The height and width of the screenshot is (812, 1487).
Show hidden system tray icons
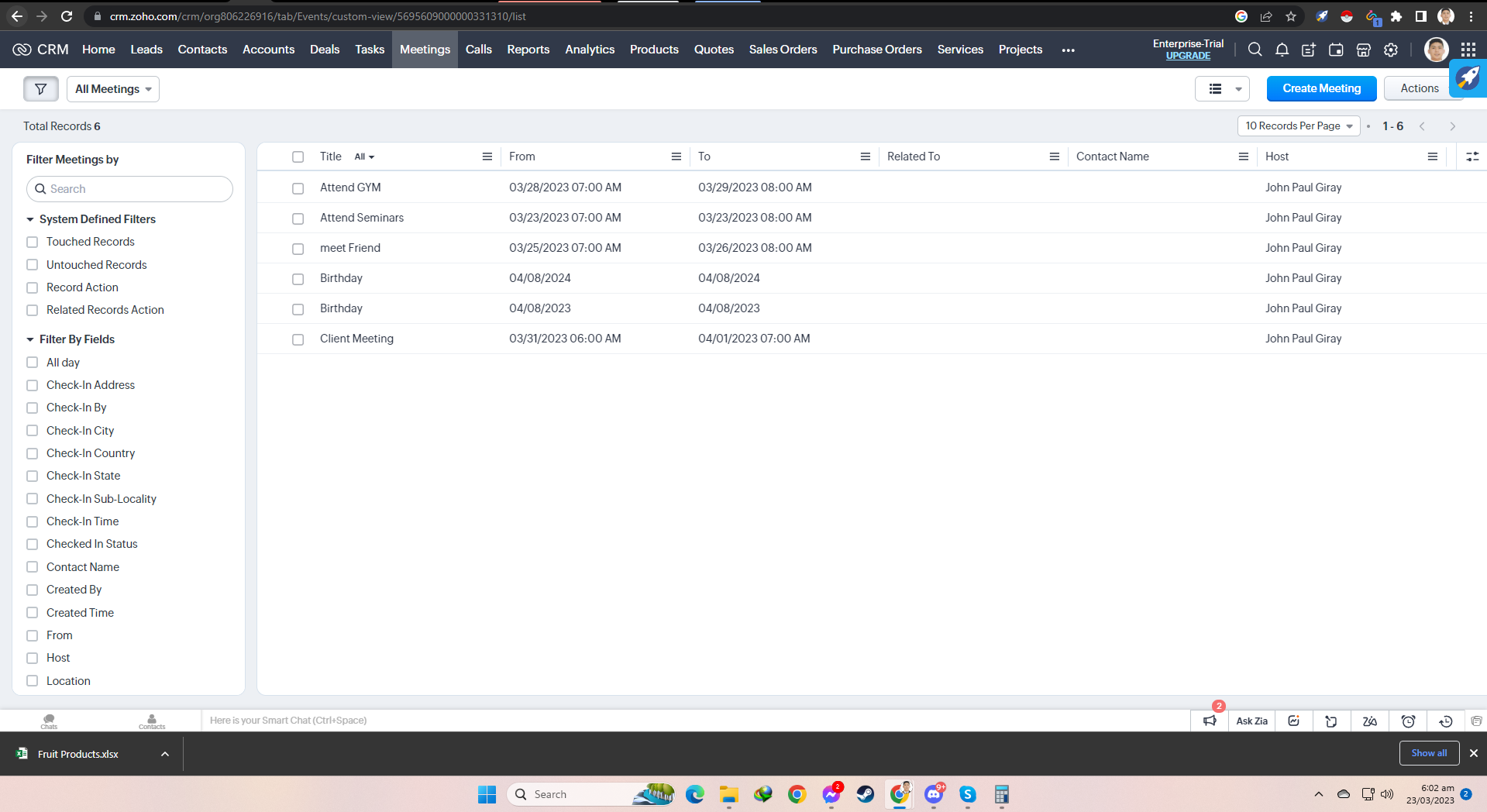[x=1318, y=794]
